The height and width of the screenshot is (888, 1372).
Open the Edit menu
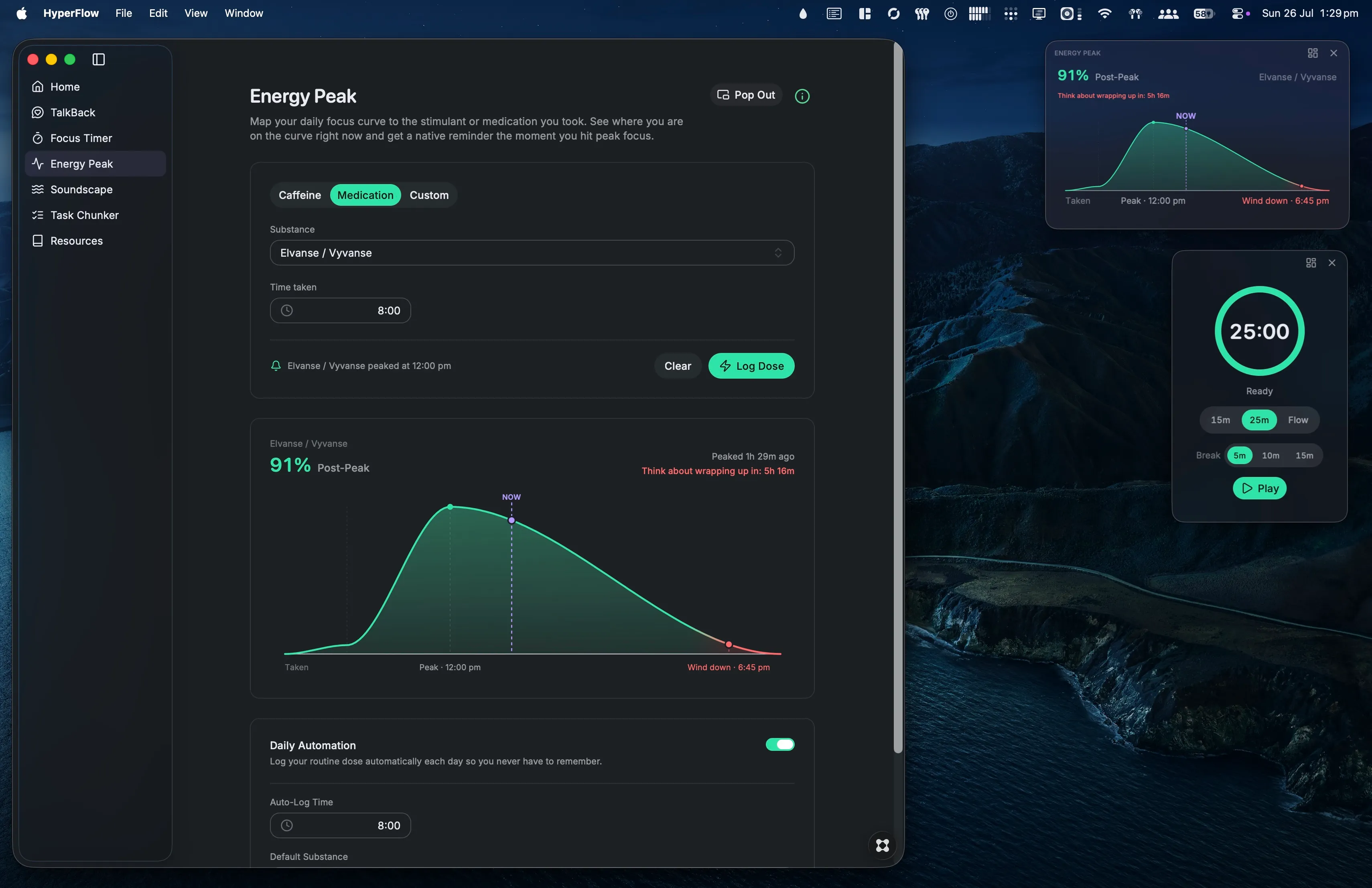click(158, 13)
